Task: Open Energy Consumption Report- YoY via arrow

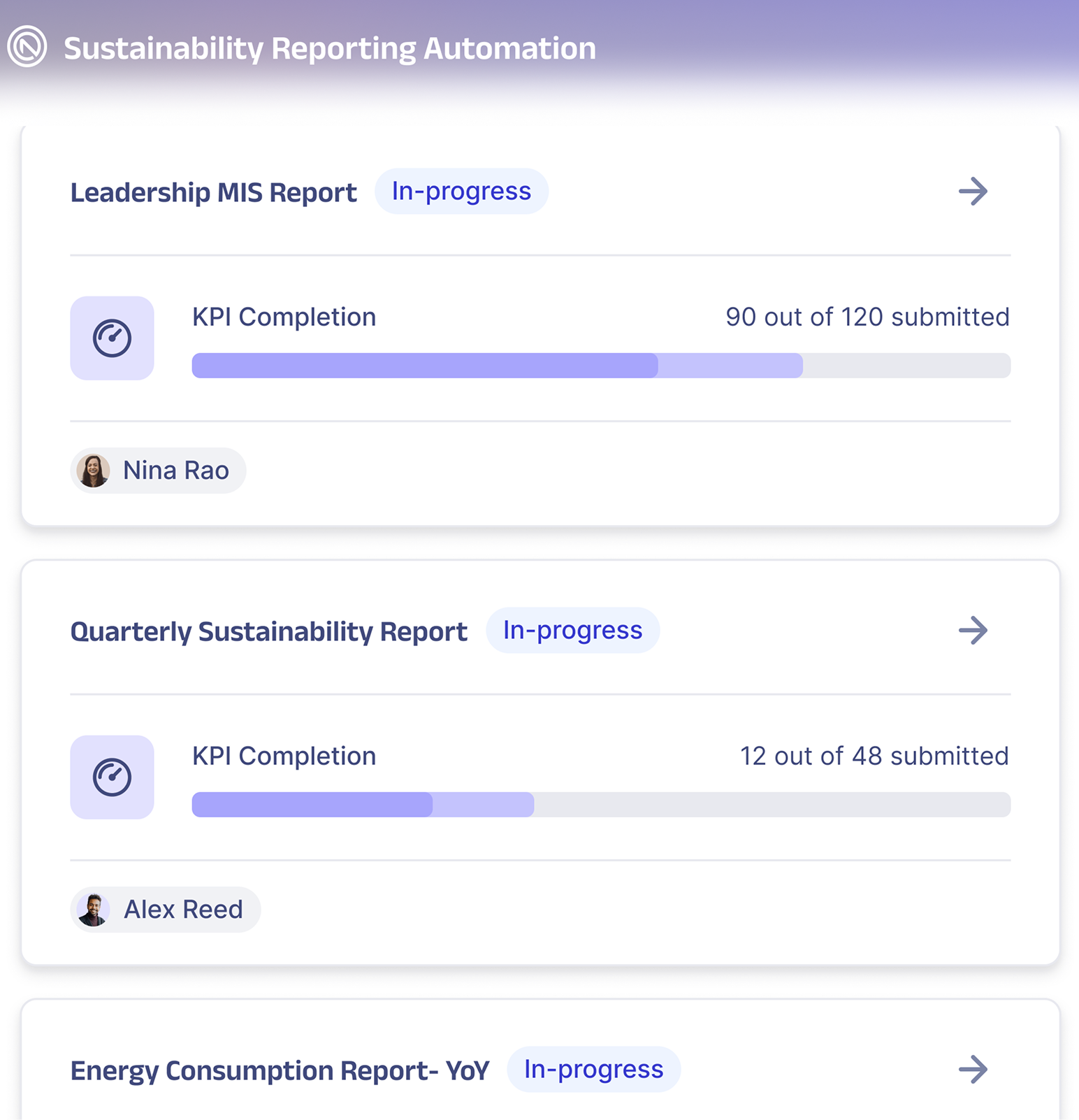Action: 973,1069
